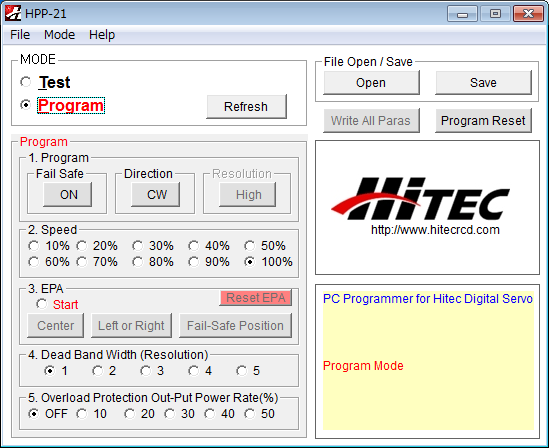The height and width of the screenshot is (448, 549).
Task: Set speed to 30%
Action: pos(138,246)
